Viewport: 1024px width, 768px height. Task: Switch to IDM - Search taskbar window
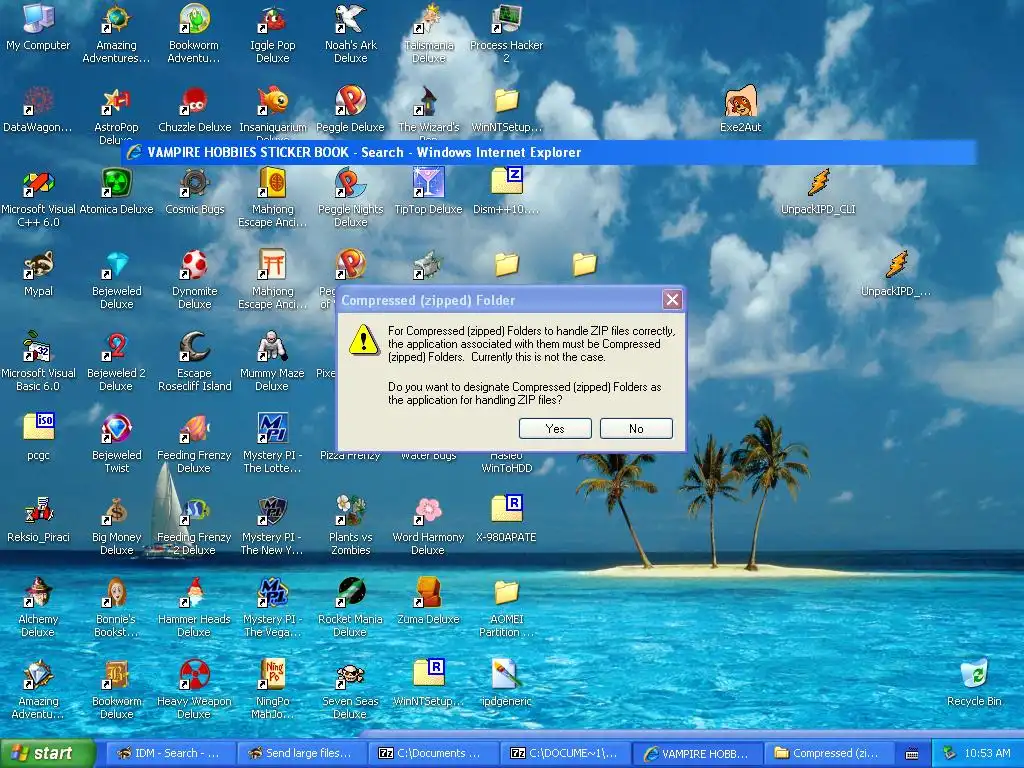pyautogui.click(x=170, y=754)
